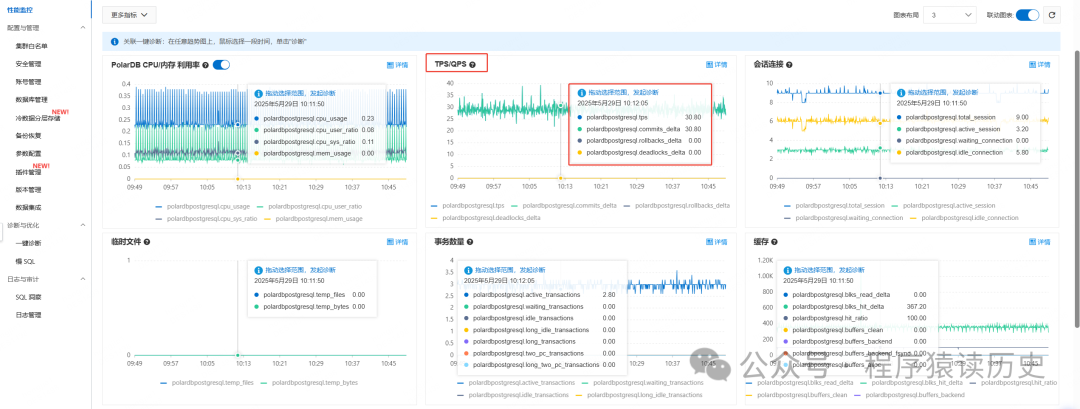This screenshot has width=1080, height=409.
Task: Toggle the PolarDB CPU/内存 利用率 chart switch
Action: coord(221,65)
